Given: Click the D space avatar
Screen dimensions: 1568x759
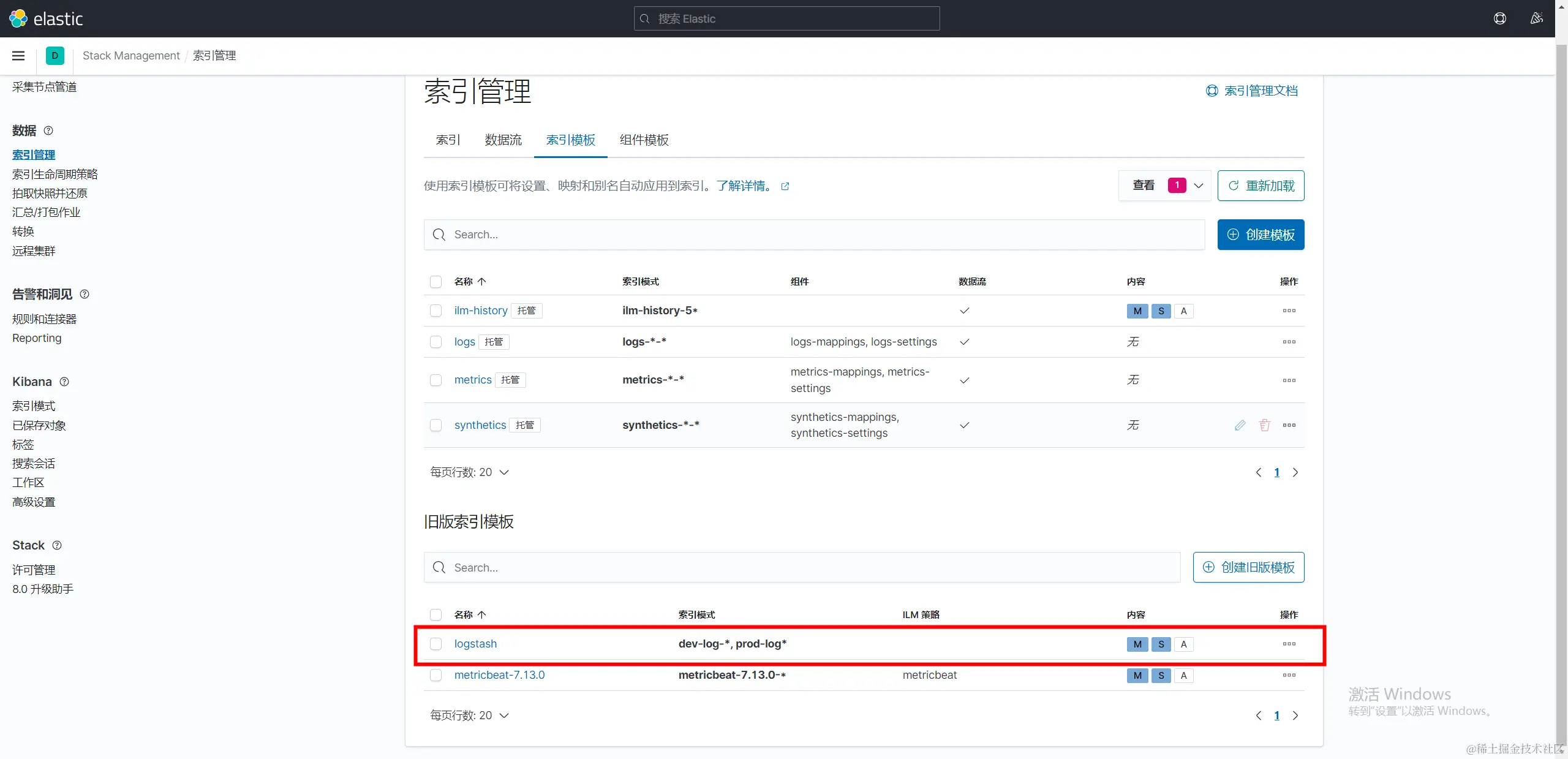Looking at the screenshot, I should [x=55, y=56].
